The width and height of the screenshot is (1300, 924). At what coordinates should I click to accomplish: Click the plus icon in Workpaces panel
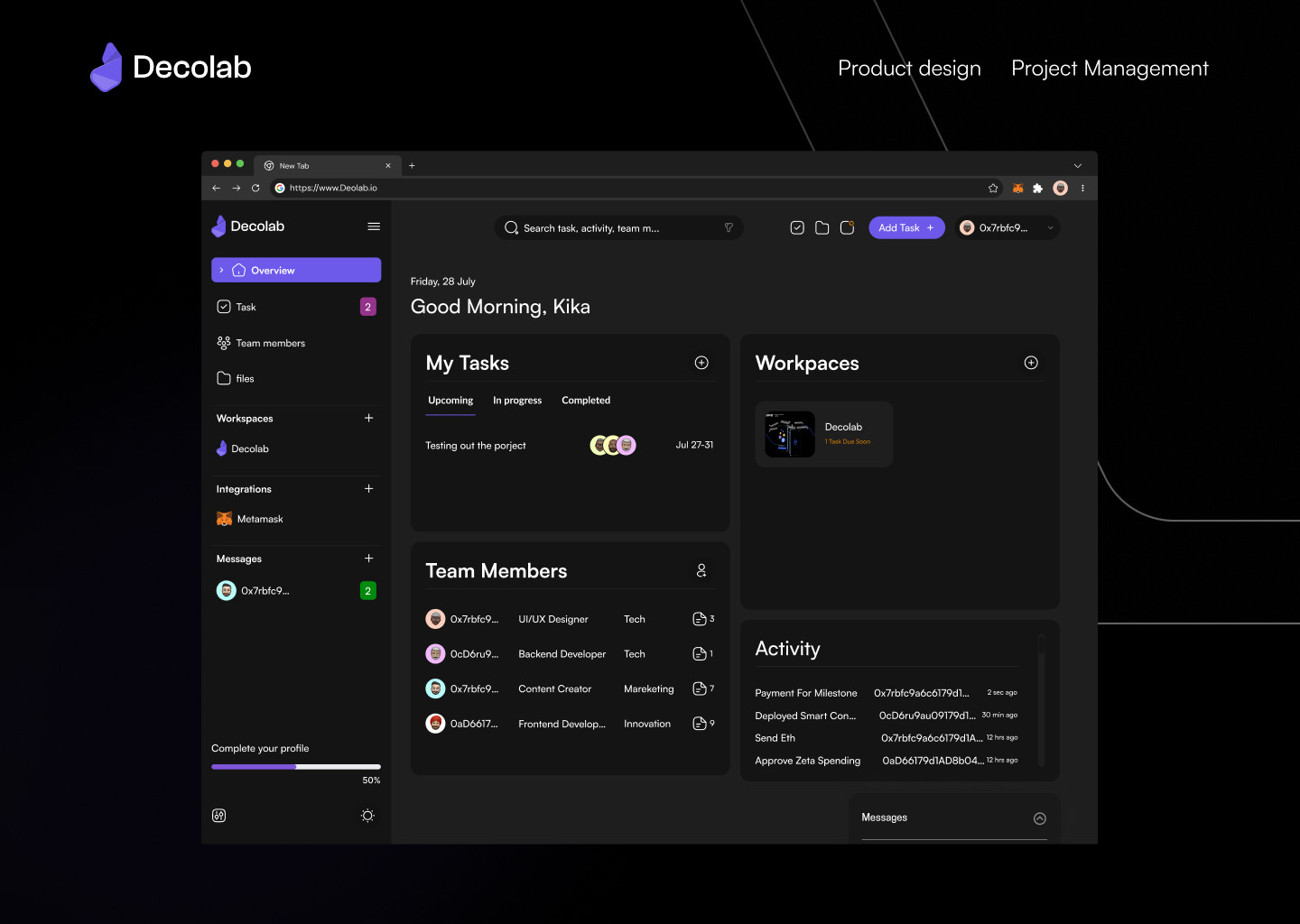click(x=1031, y=363)
